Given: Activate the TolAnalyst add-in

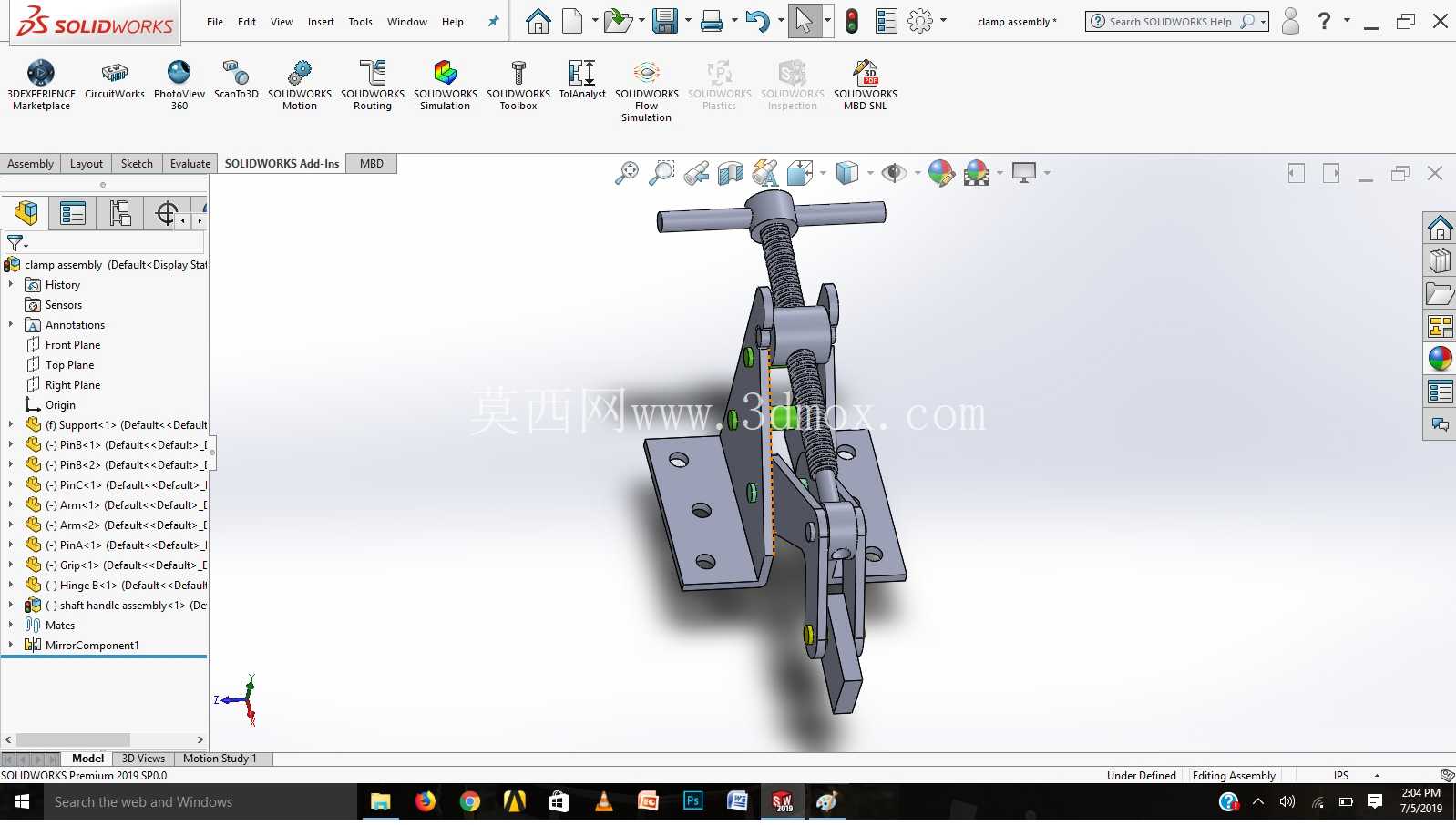Looking at the screenshot, I should point(582,80).
